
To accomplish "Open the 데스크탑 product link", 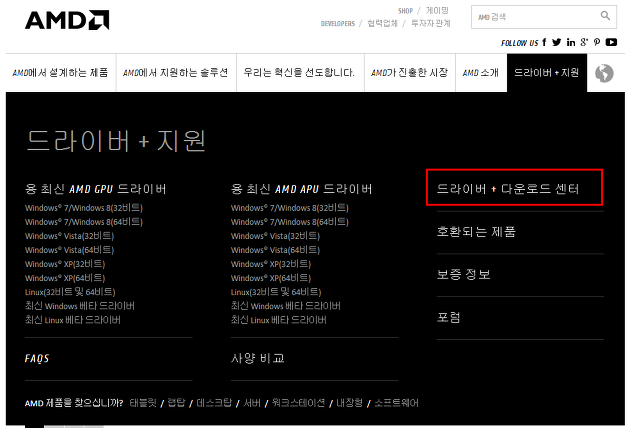I will click(x=214, y=403).
